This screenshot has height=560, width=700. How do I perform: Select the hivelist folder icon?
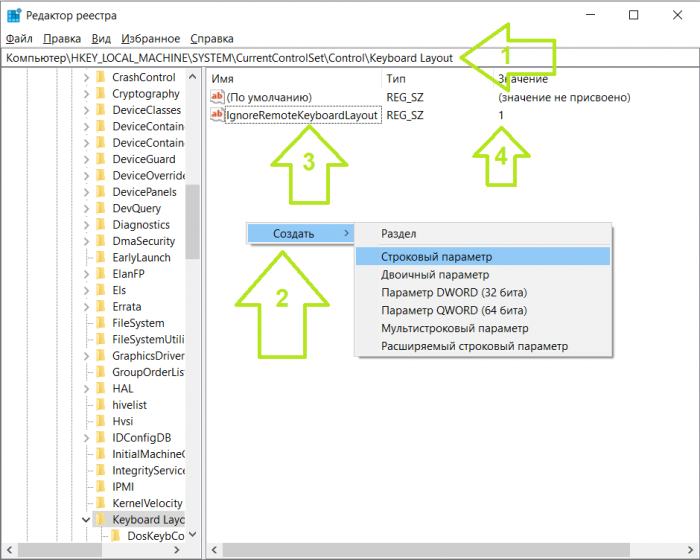(101, 405)
